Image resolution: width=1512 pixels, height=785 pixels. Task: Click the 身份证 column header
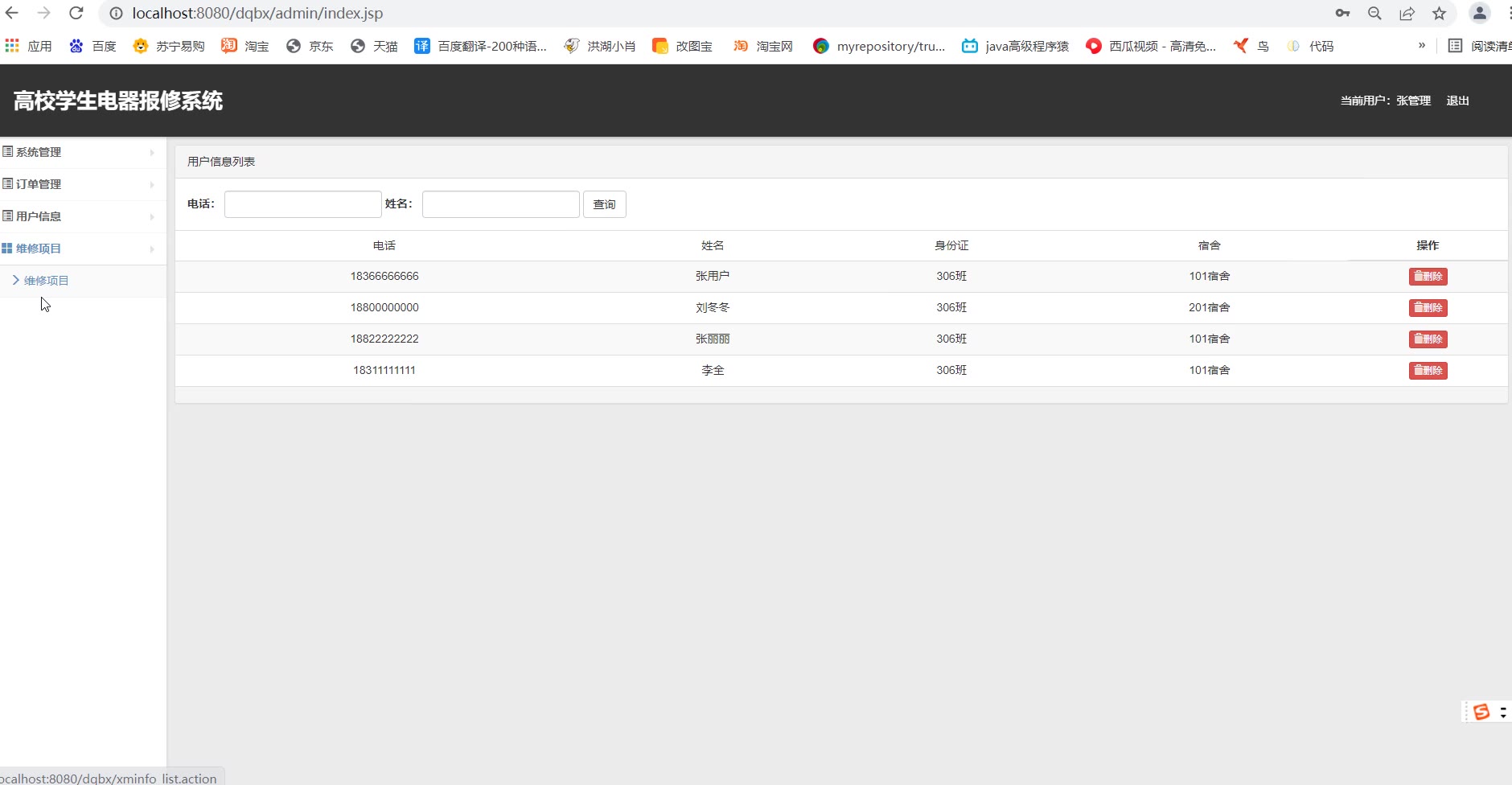coord(951,245)
